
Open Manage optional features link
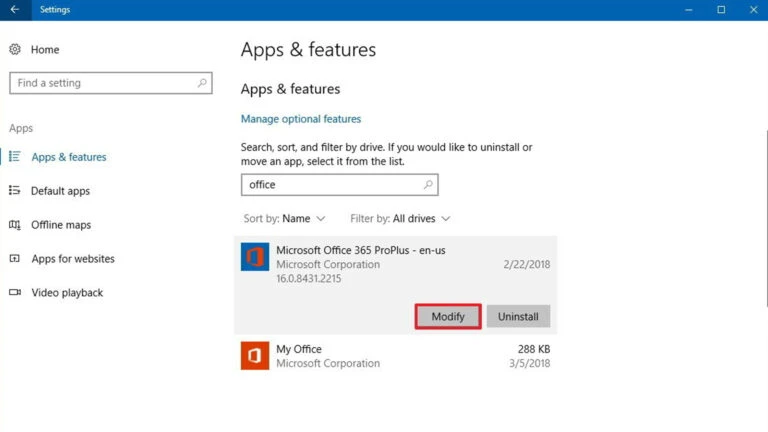click(301, 119)
